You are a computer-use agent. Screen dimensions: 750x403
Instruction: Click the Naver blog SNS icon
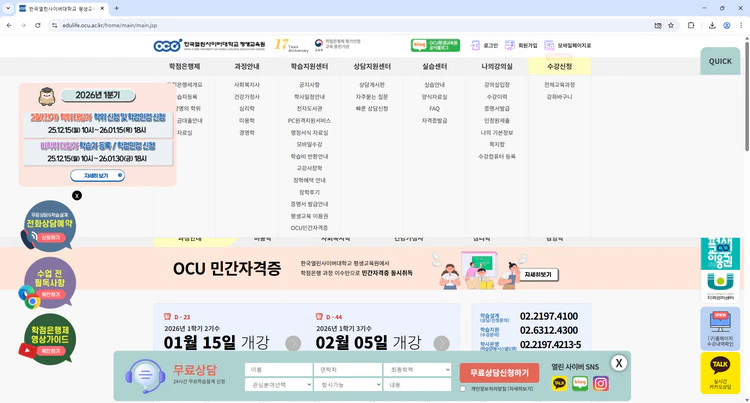[x=580, y=383]
